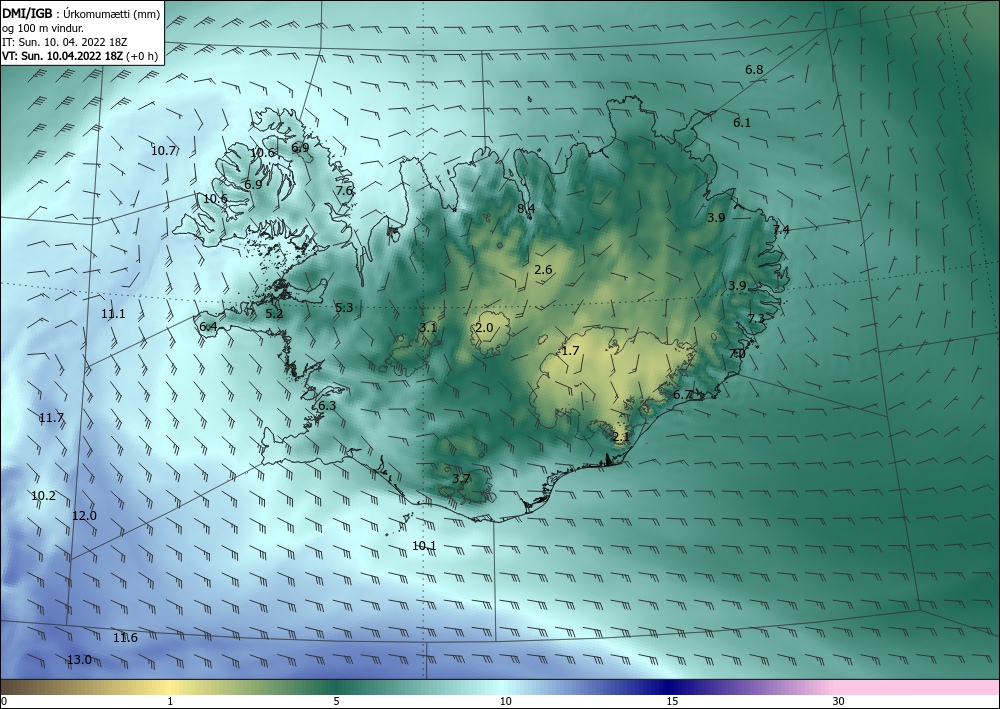Viewport: 1000px width, 709px height.
Task: Click the 5.2 value label
Action: coord(274,314)
